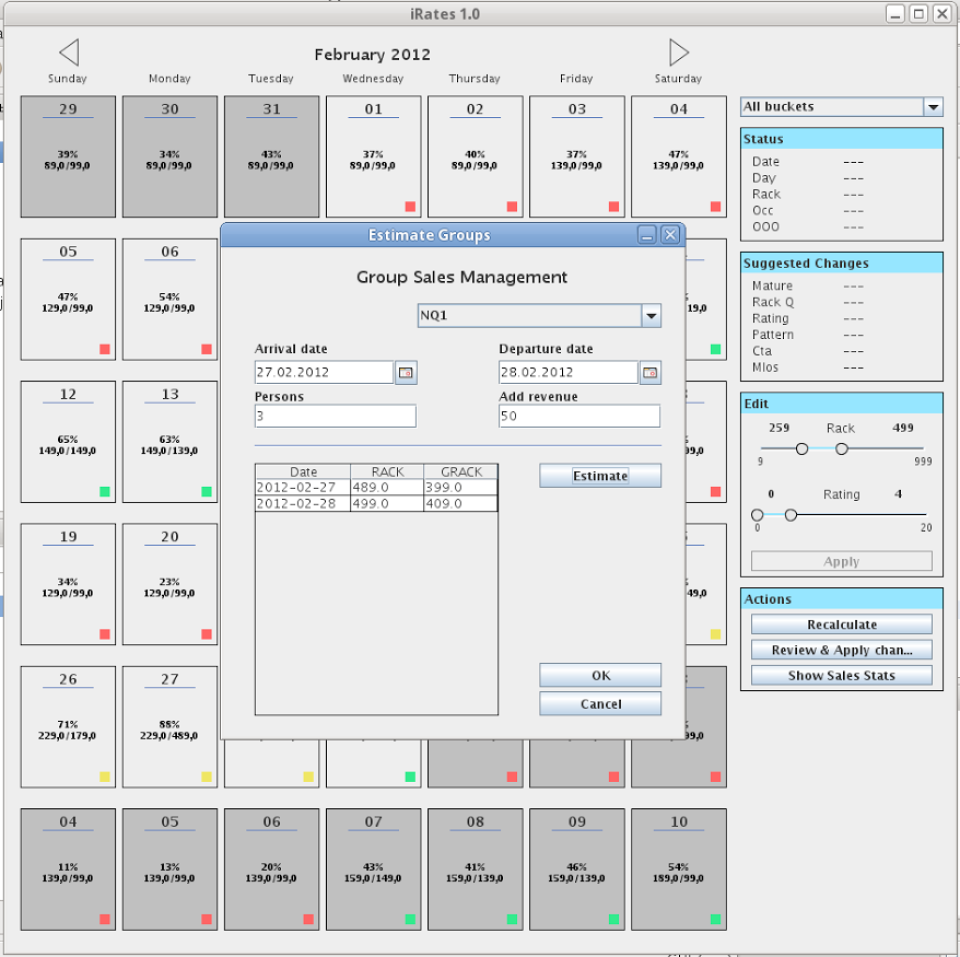Screen dimensions: 960x957
Task: Minimize the Estimate Groups dialog
Action: coord(647,235)
